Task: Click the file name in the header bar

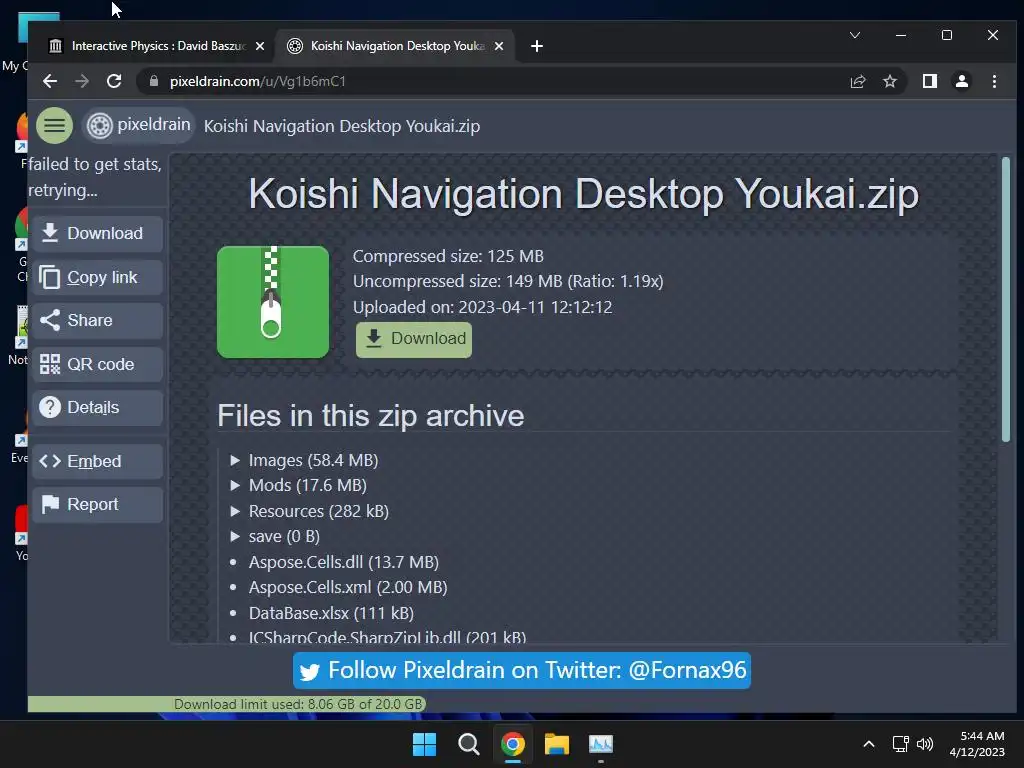Action: (x=342, y=126)
